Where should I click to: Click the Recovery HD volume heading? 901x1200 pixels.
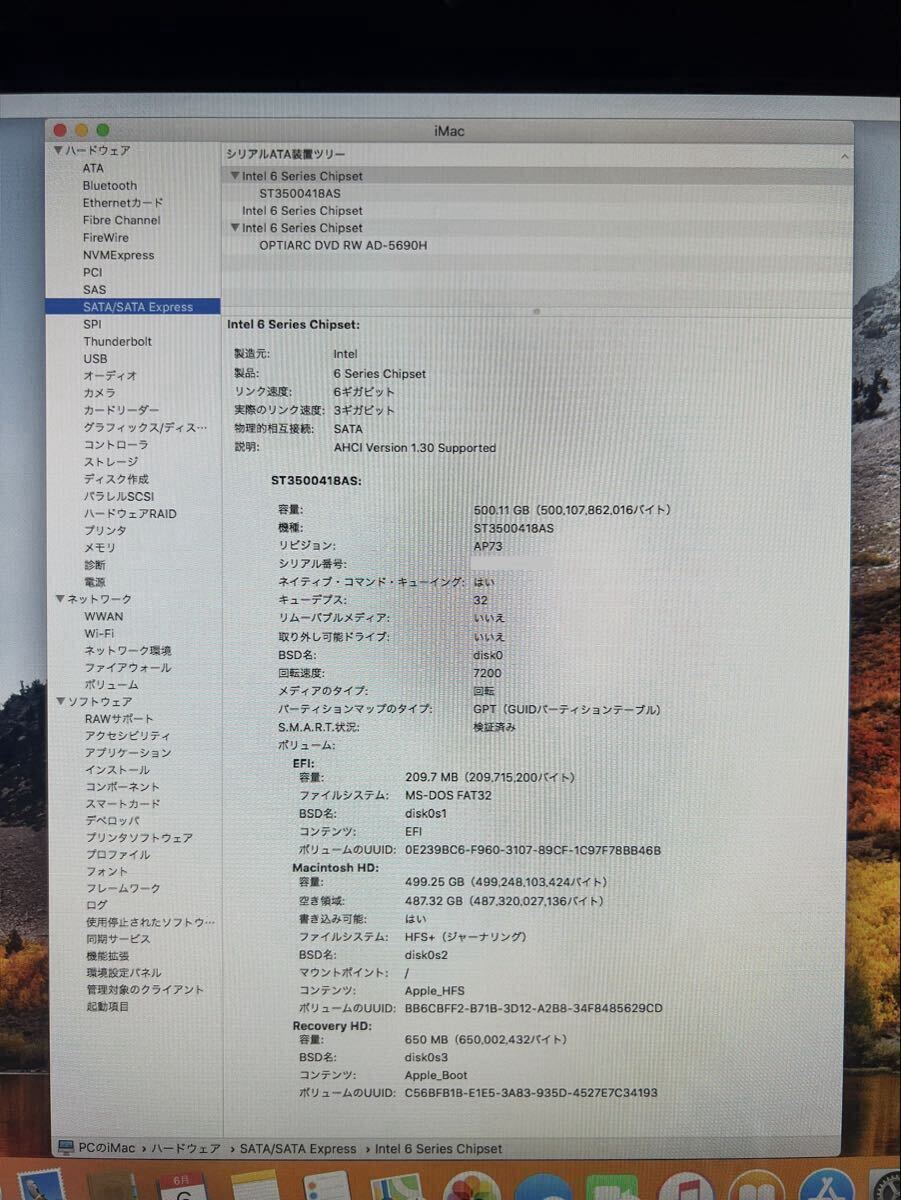tap(332, 1026)
